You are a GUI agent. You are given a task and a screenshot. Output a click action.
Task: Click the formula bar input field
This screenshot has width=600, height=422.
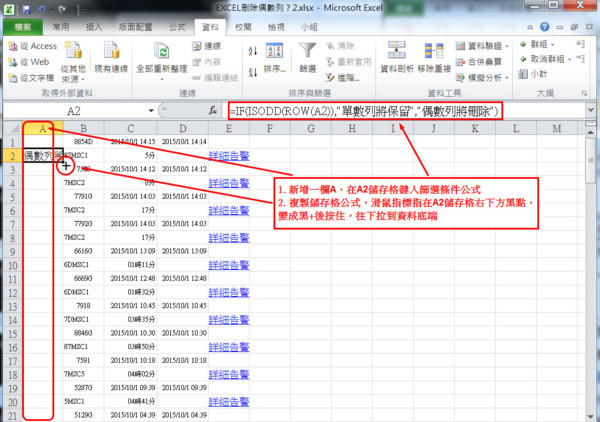coord(406,111)
